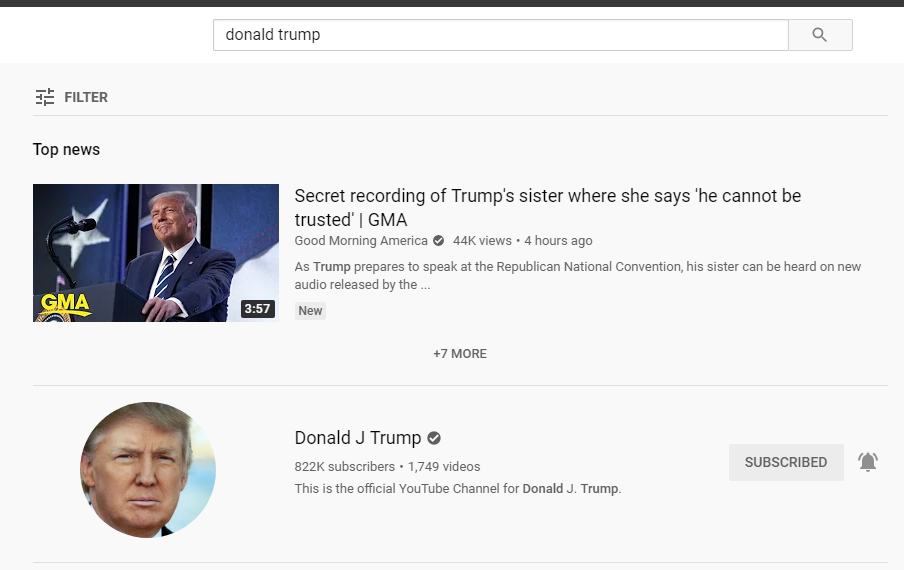Open the FILTER options label
The height and width of the screenshot is (570, 904).
coord(86,97)
